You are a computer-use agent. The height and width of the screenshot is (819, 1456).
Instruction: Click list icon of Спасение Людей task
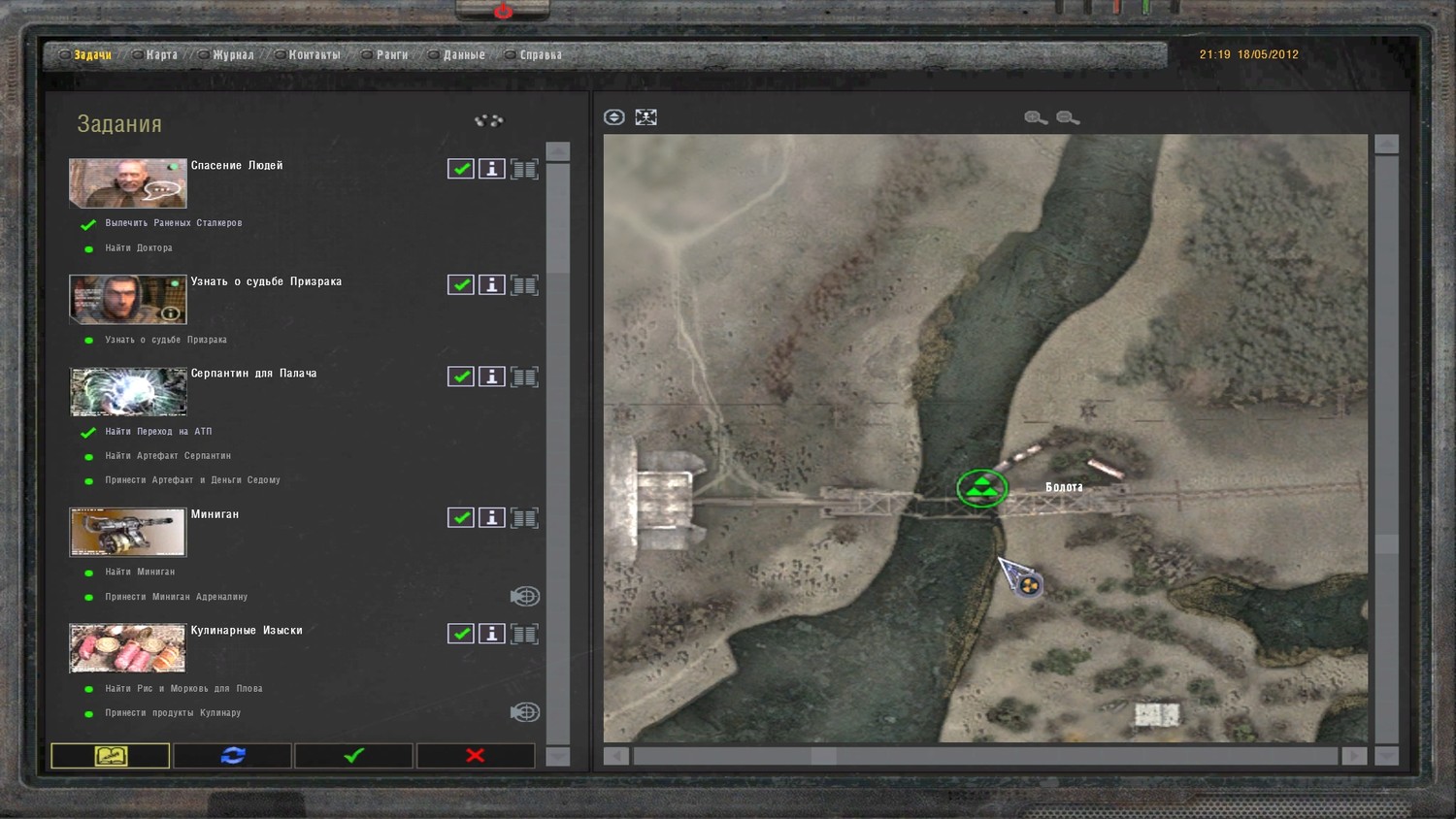point(524,169)
